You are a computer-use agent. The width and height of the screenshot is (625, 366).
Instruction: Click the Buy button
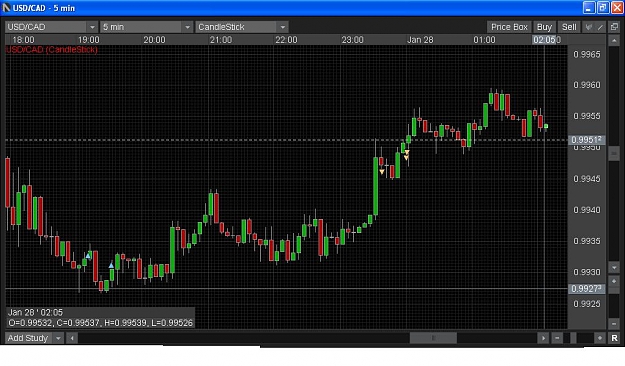coord(544,27)
